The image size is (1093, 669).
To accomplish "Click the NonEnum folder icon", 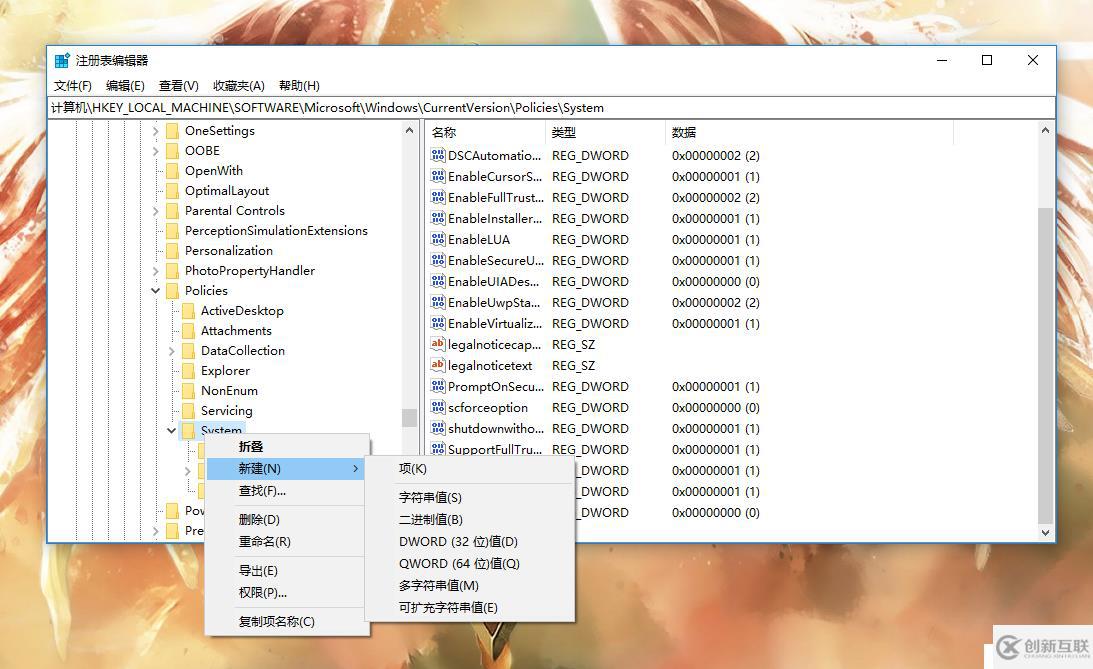I will pyautogui.click(x=188, y=390).
